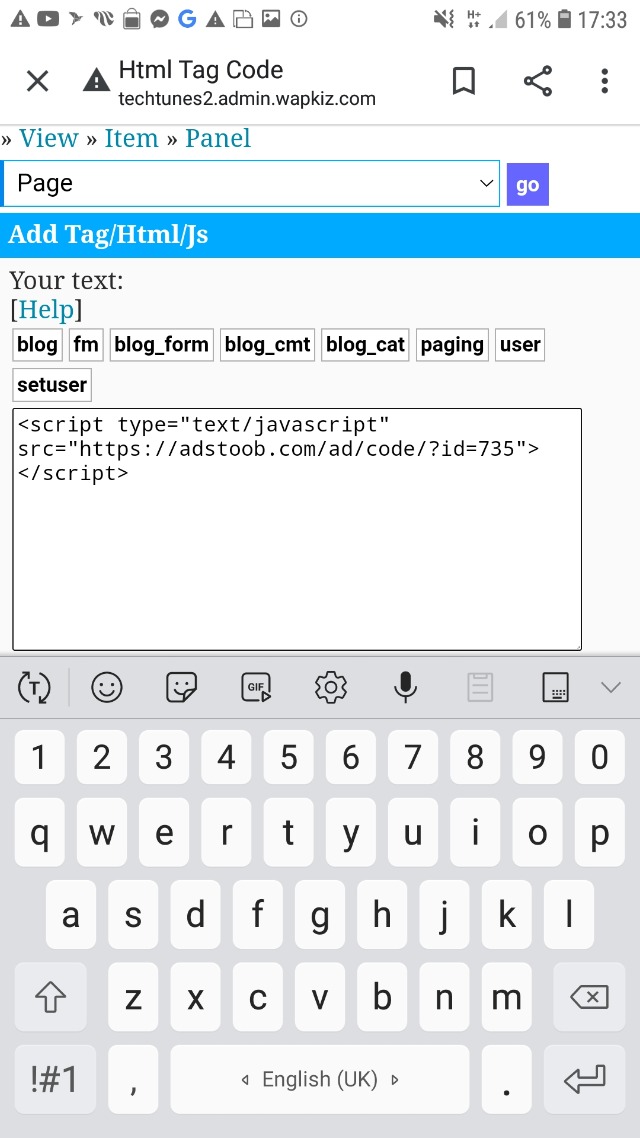The width and height of the screenshot is (640, 1138).
Task: Open the keyboard emoji picker
Action: [107, 687]
